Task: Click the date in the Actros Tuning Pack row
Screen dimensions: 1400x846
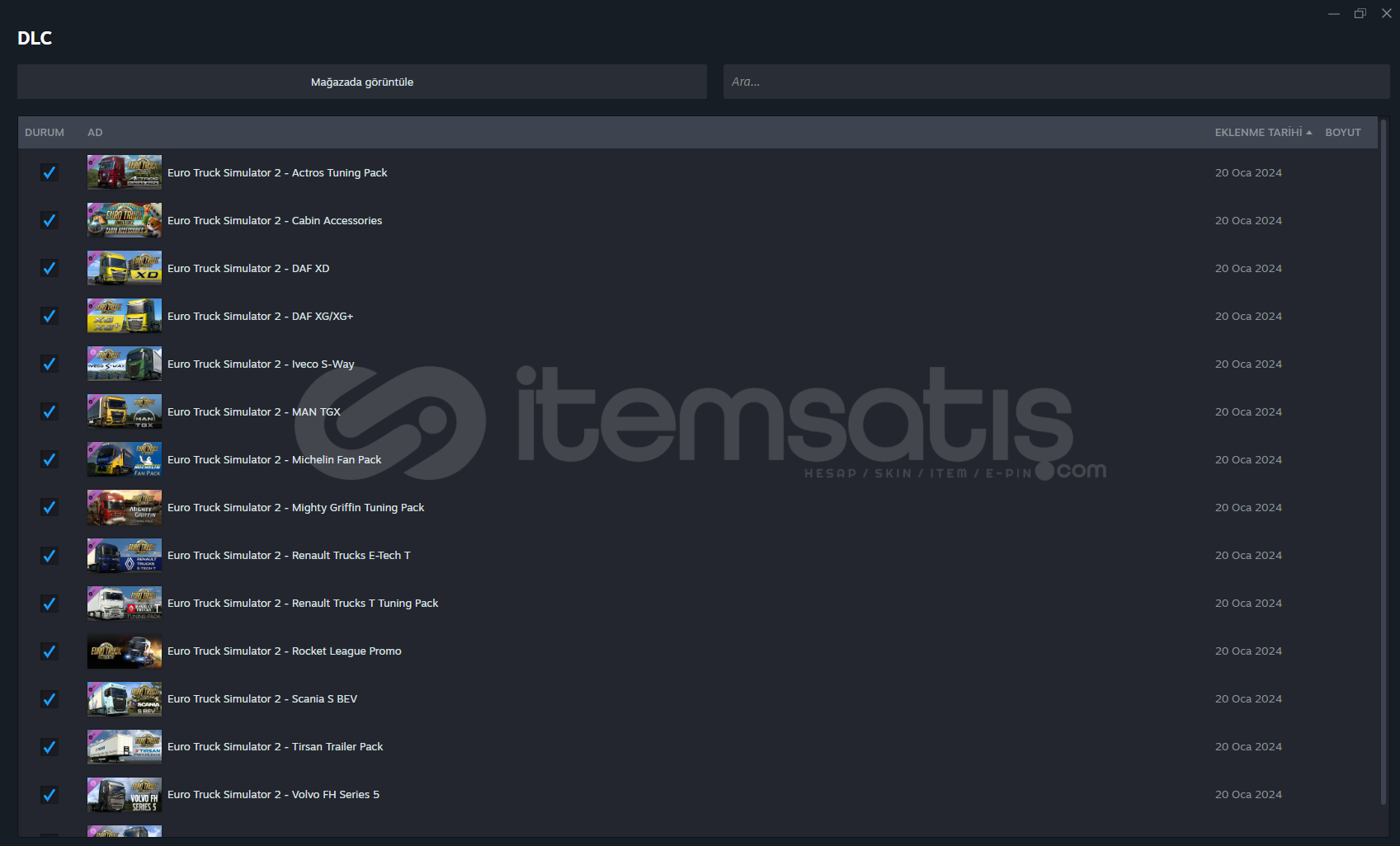Action: [1248, 172]
